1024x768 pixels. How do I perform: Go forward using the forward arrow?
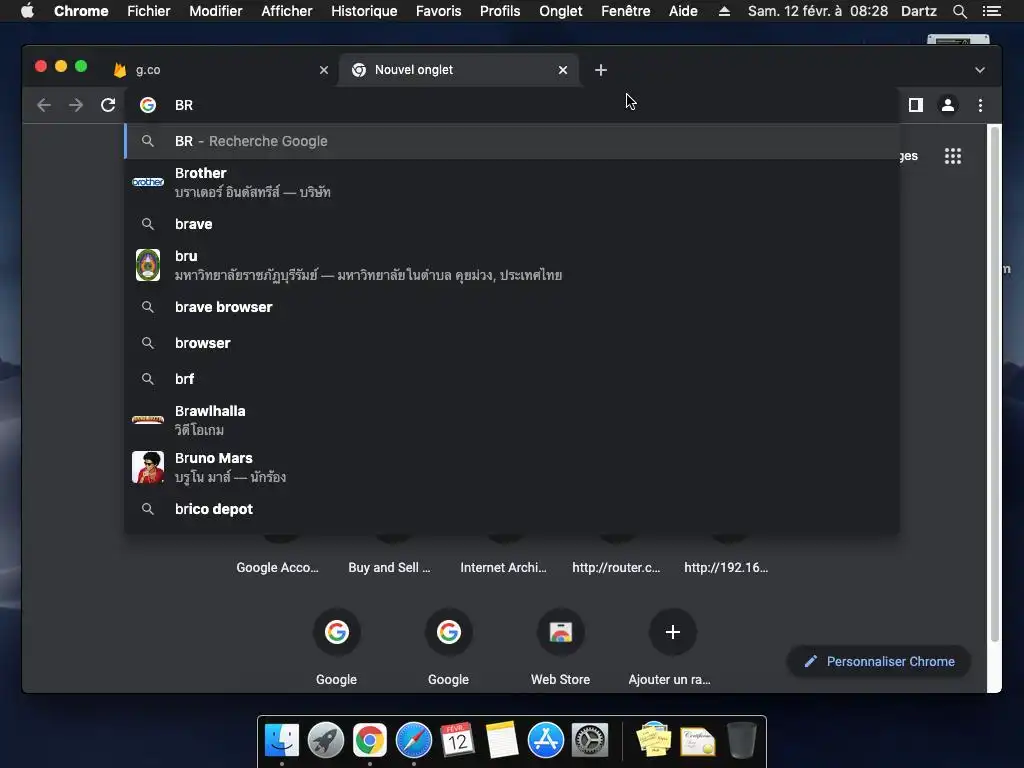(x=76, y=105)
